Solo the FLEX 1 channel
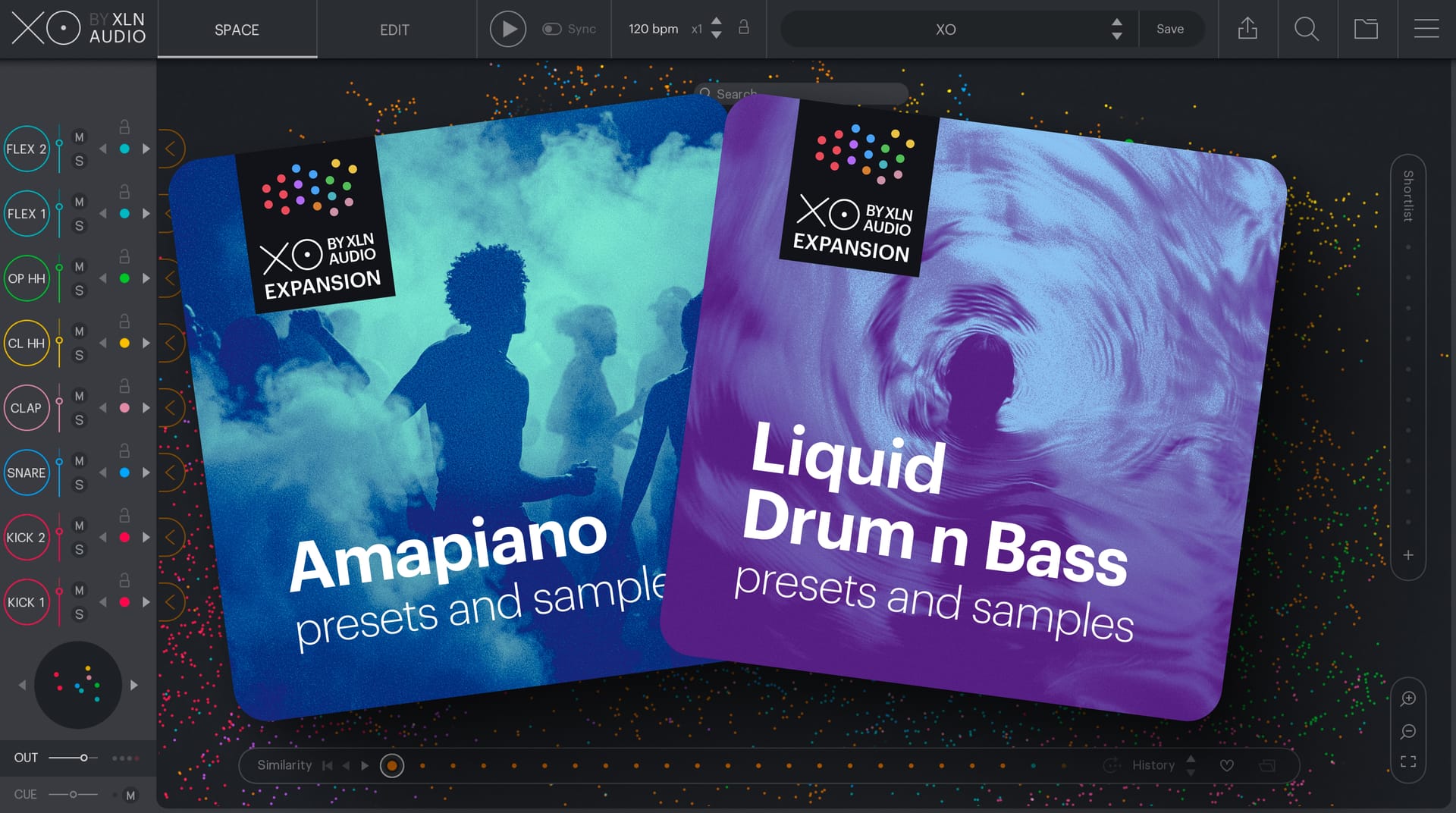The image size is (1456, 813). point(79,226)
